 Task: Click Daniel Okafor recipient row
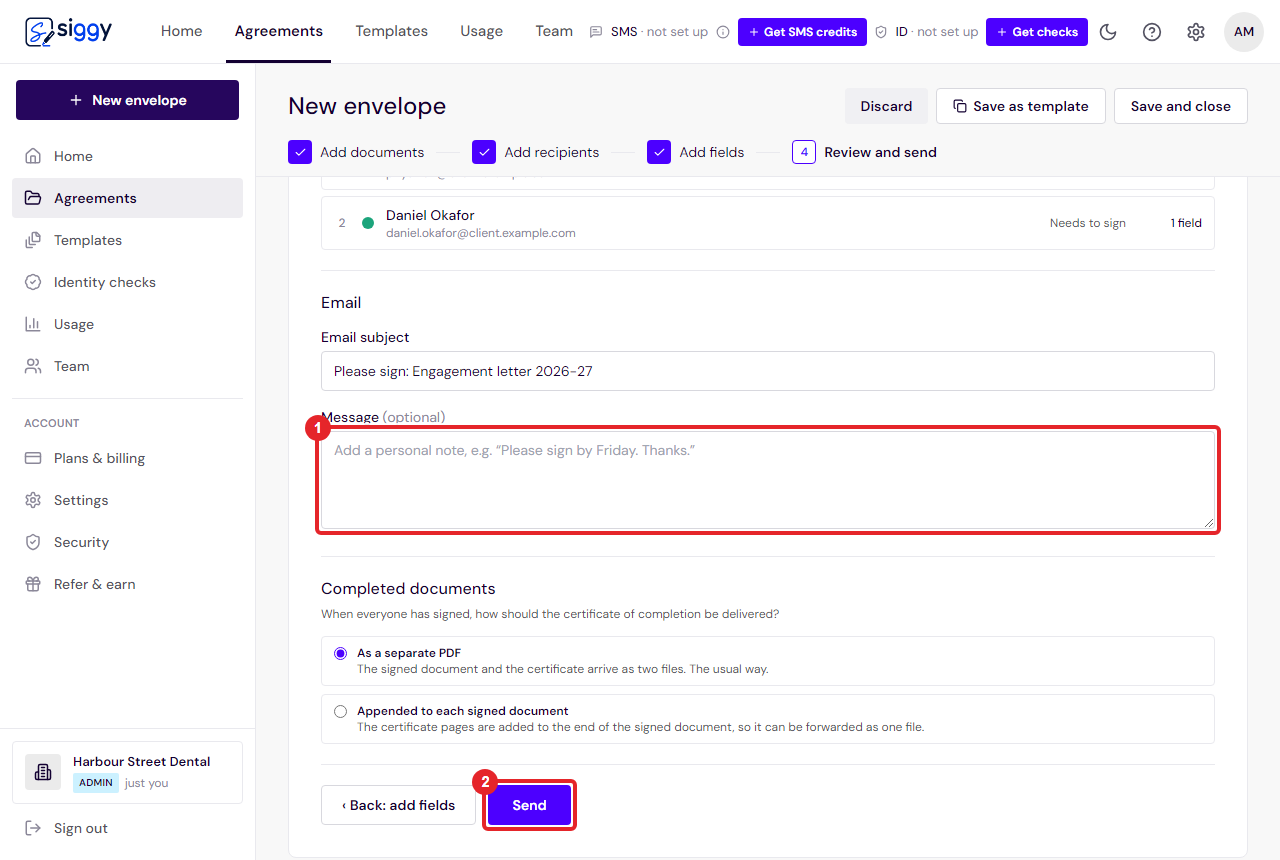coord(768,223)
